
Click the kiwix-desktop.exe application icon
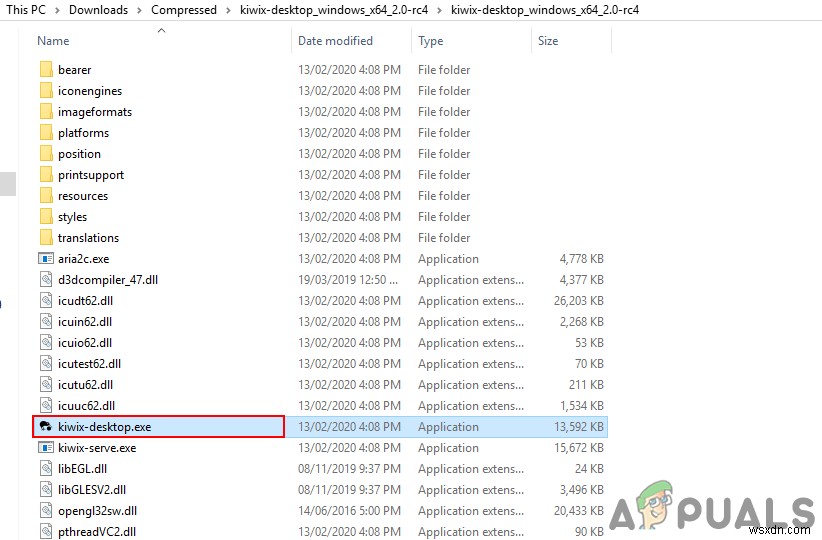point(46,426)
